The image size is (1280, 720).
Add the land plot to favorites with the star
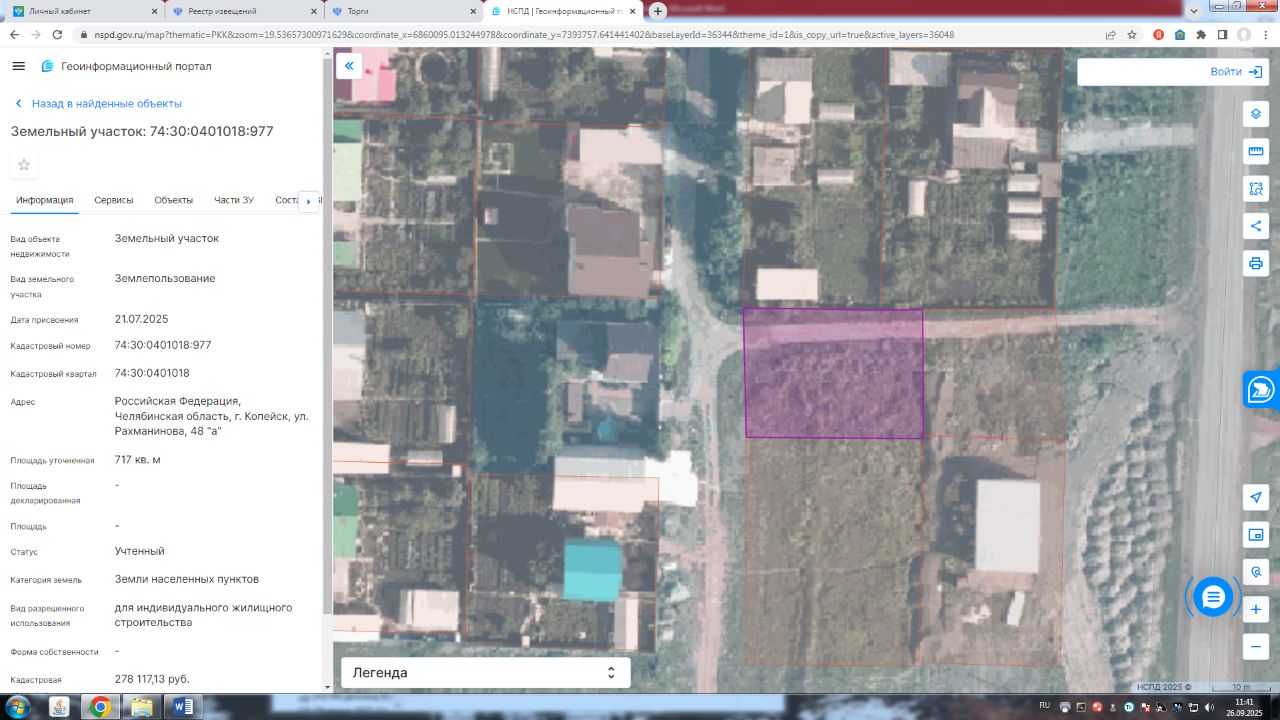pos(24,165)
